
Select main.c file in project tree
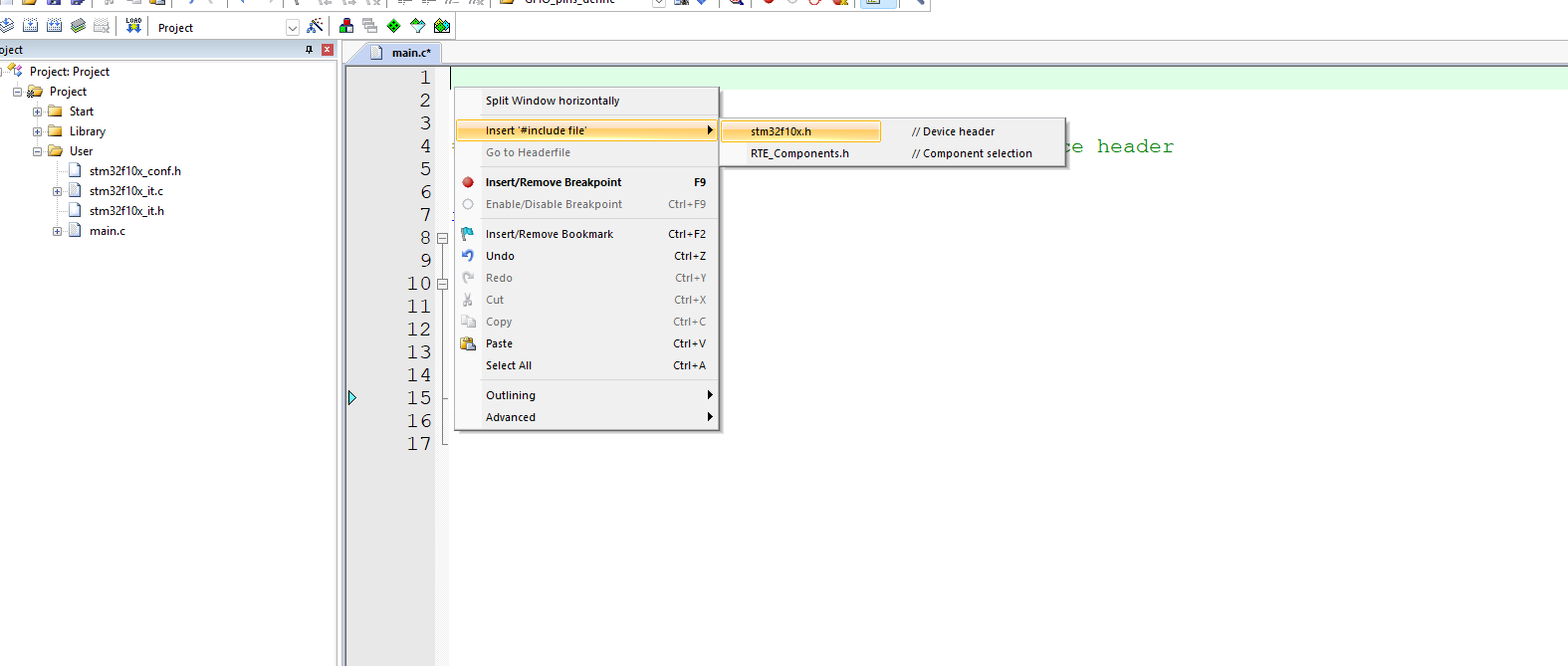tap(107, 231)
